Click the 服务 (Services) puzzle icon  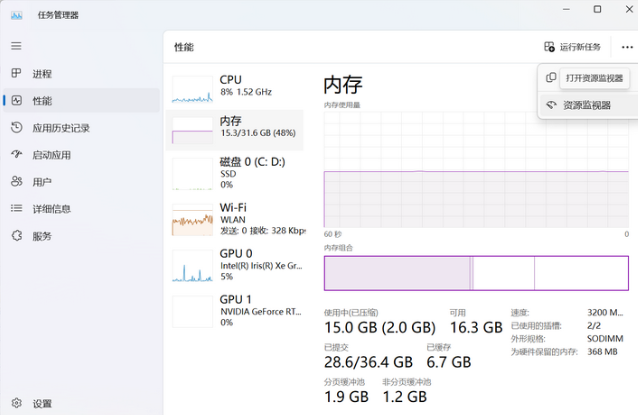[16, 236]
